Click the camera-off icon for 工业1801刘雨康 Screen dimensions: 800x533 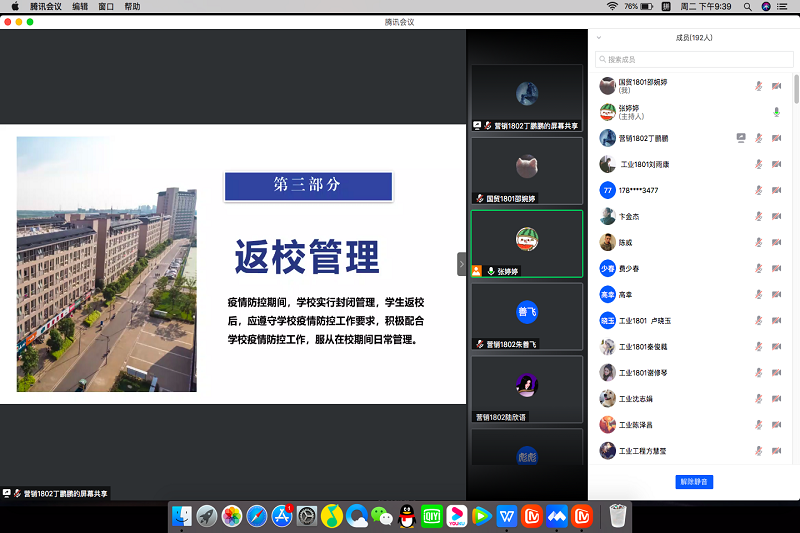[776, 164]
